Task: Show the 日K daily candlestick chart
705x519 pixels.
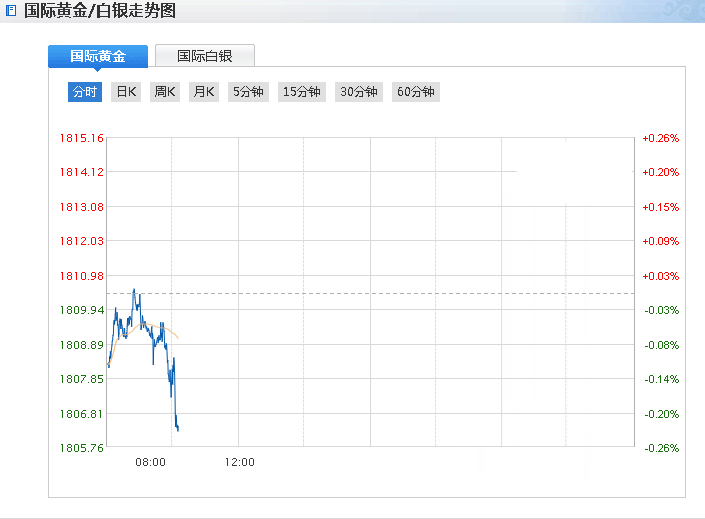Action: [x=126, y=92]
